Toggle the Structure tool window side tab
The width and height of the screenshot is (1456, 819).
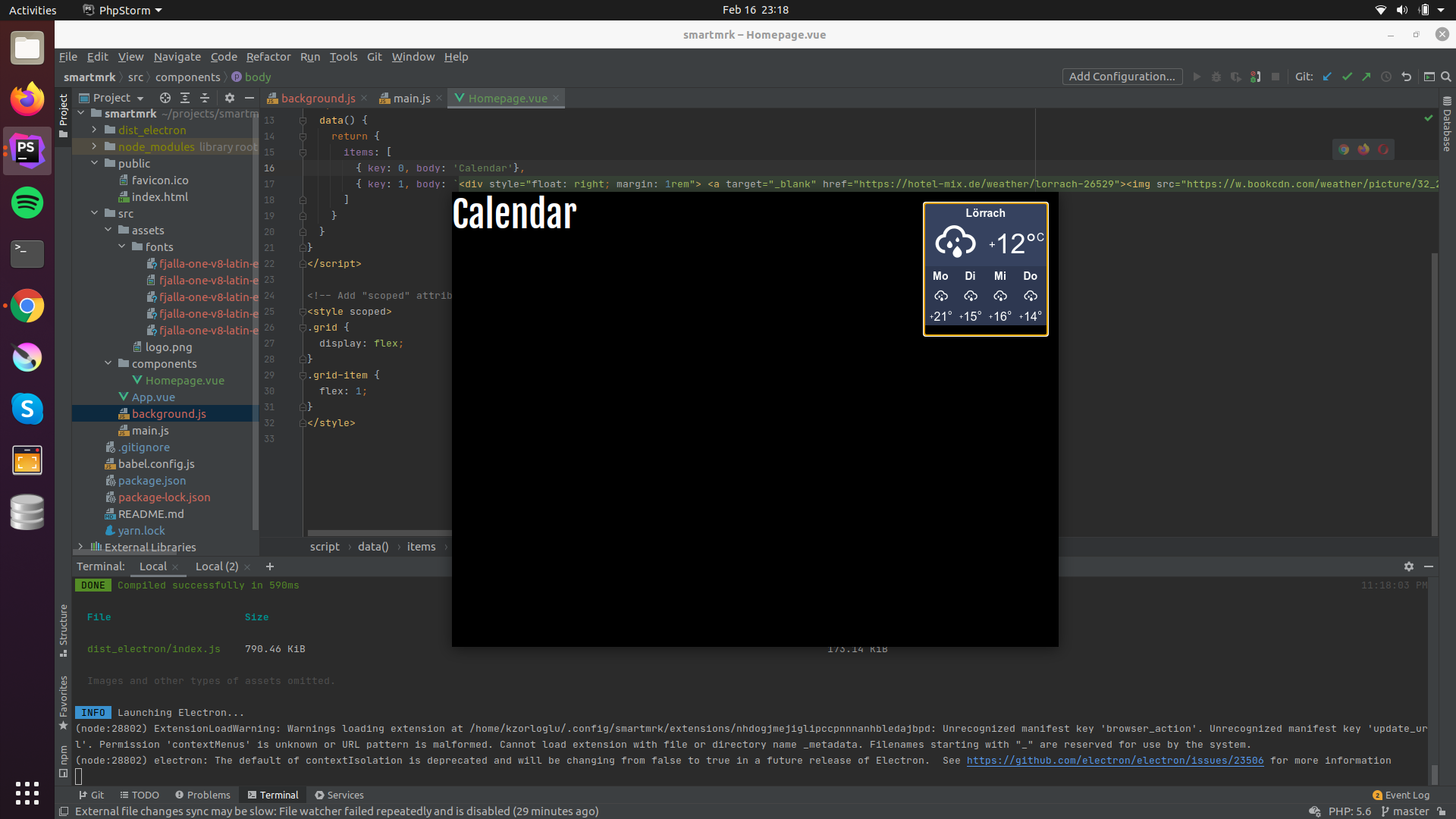(64, 630)
